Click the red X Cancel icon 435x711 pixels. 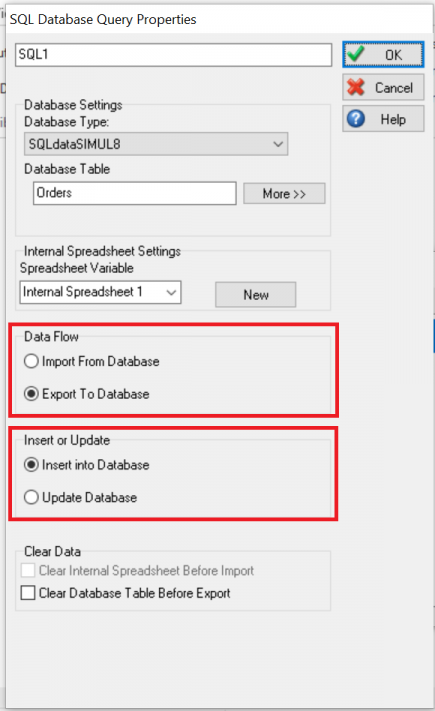(356, 87)
